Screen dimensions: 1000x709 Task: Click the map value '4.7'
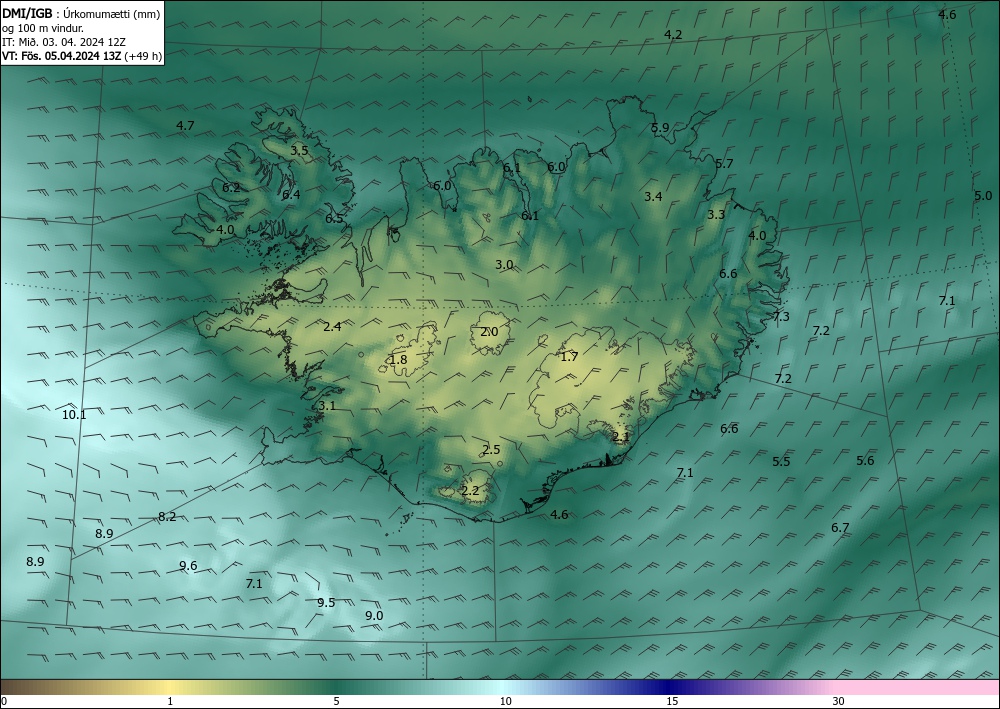(185, 126)
